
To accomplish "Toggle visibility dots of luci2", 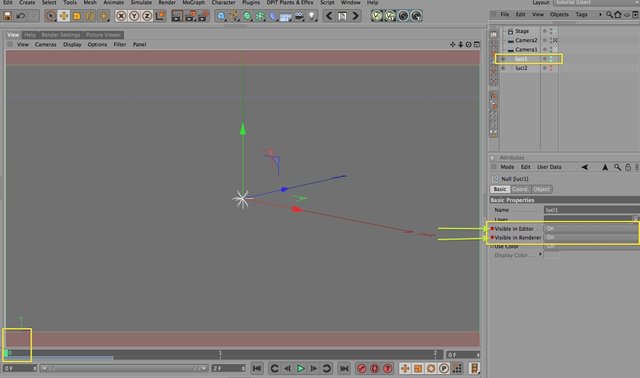I will (551, 68).
